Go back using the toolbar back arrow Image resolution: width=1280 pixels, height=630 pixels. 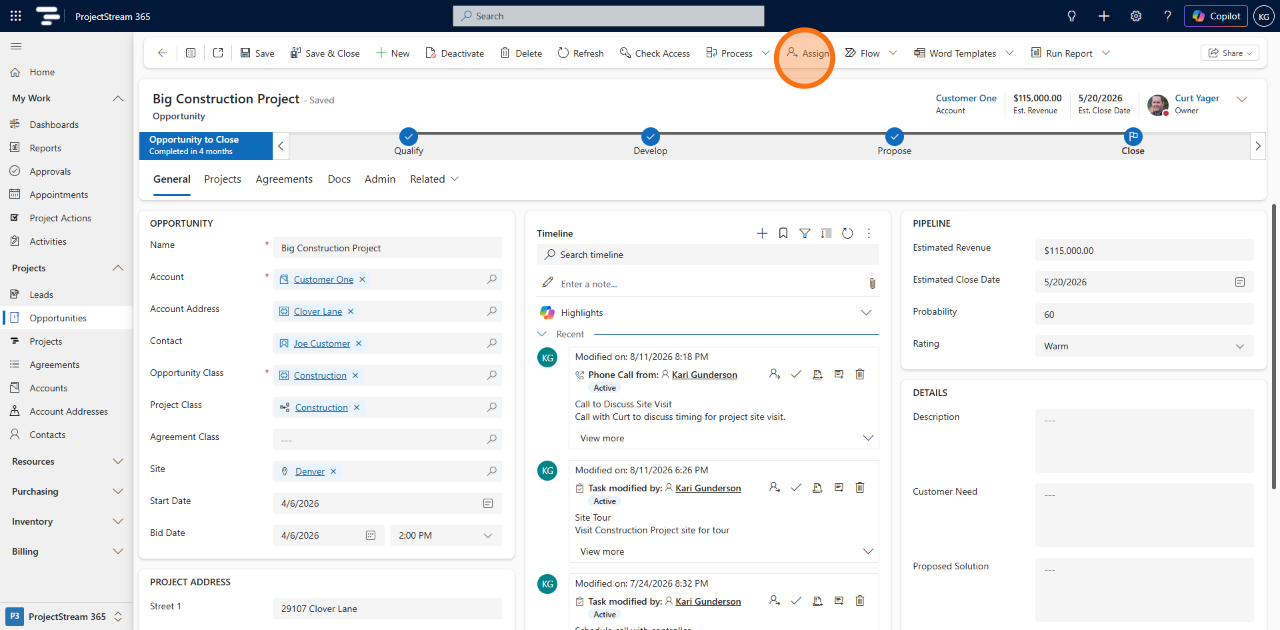162,53
